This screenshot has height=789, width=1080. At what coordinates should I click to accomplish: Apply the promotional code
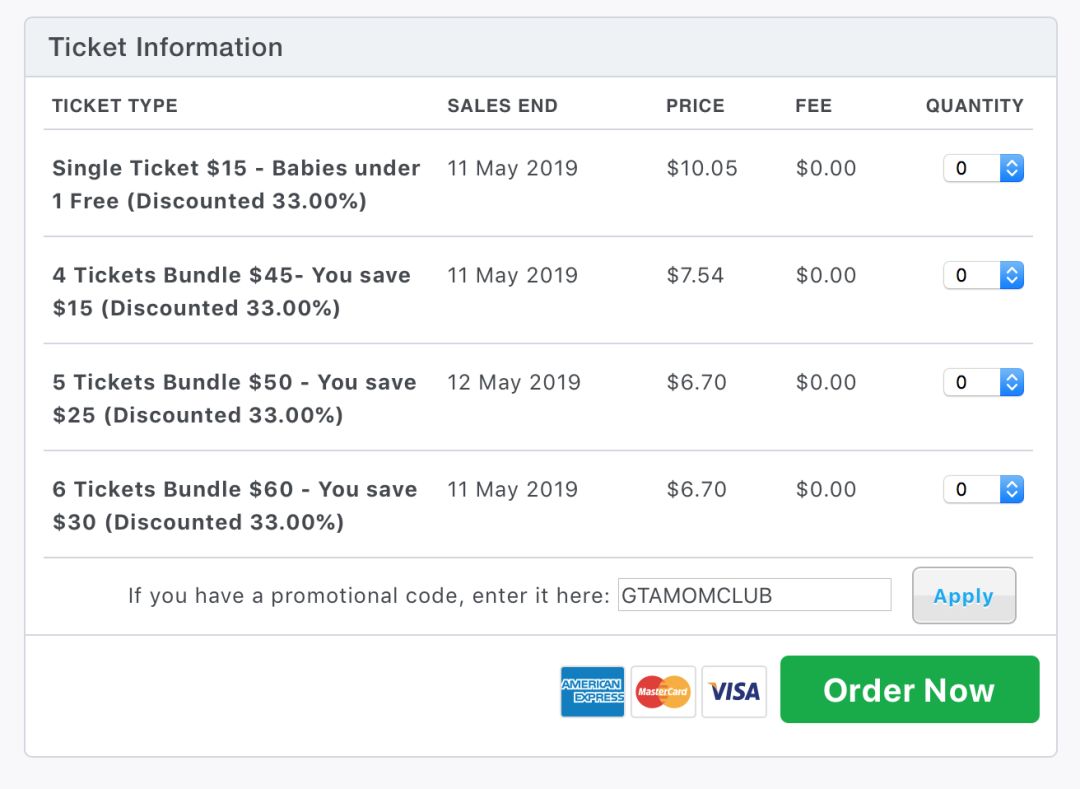[x=964, y=596]
